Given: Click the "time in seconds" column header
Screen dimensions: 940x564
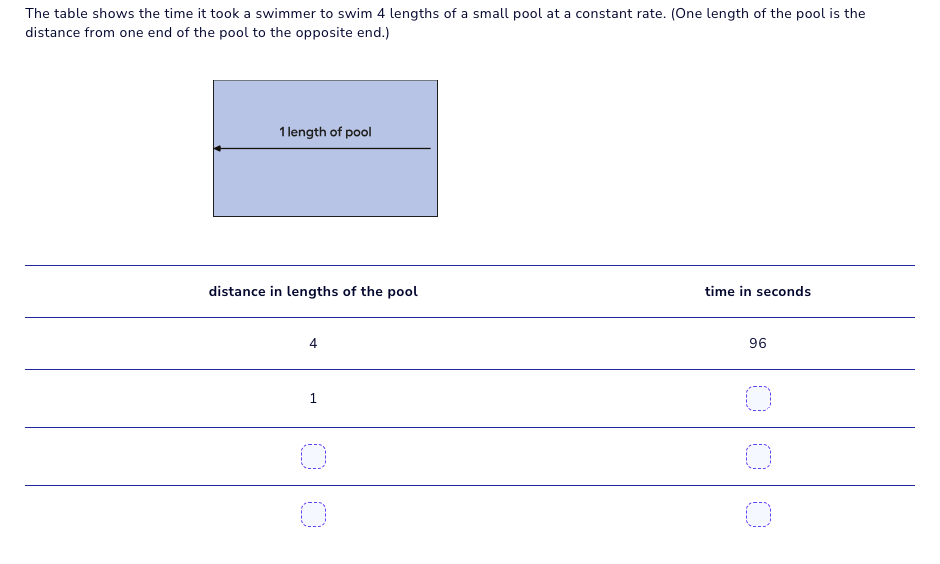Looking at the screenshot, I should point(757,292).
